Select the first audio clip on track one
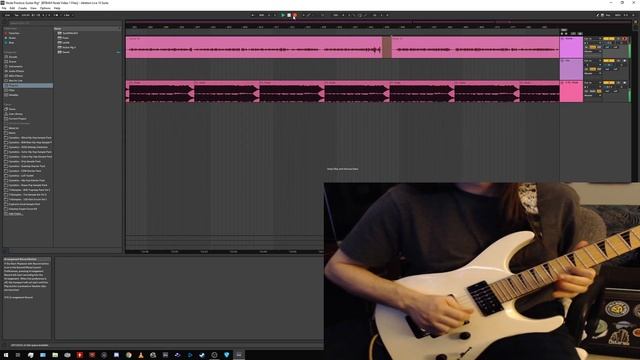The height and width of the screenshot is (360, 640). [253, 47]
